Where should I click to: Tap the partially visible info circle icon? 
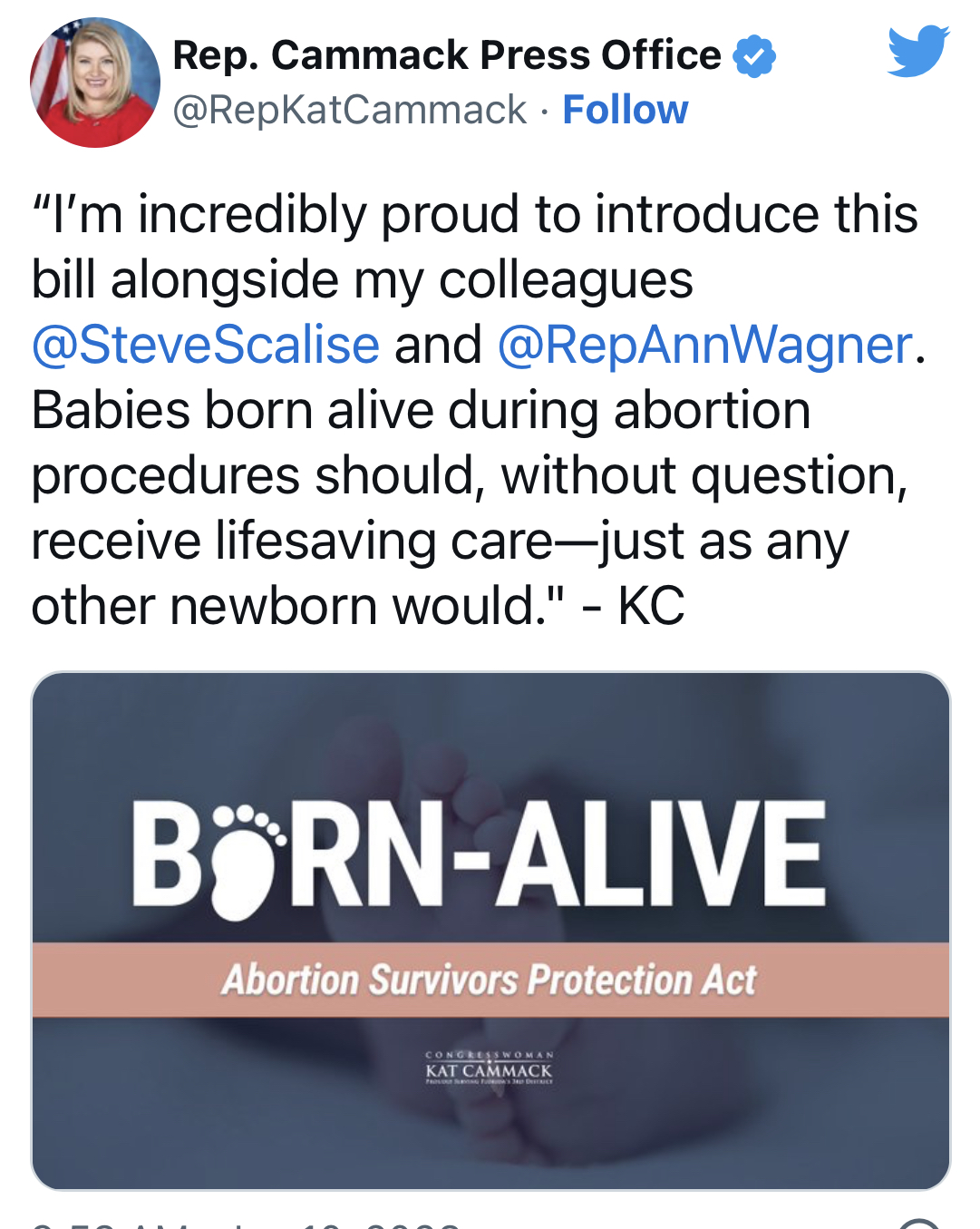[919, 1223]
